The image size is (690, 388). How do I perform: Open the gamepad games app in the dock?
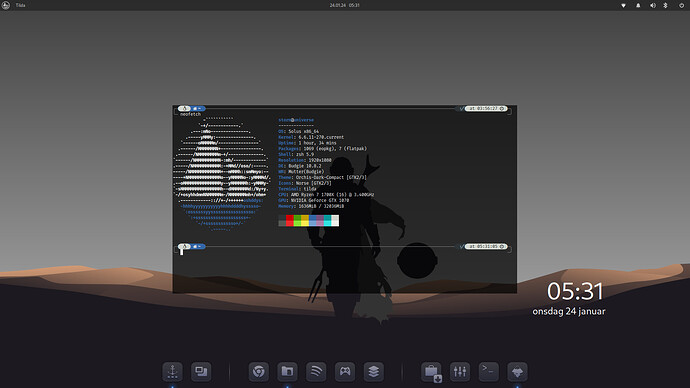(345, 372)
